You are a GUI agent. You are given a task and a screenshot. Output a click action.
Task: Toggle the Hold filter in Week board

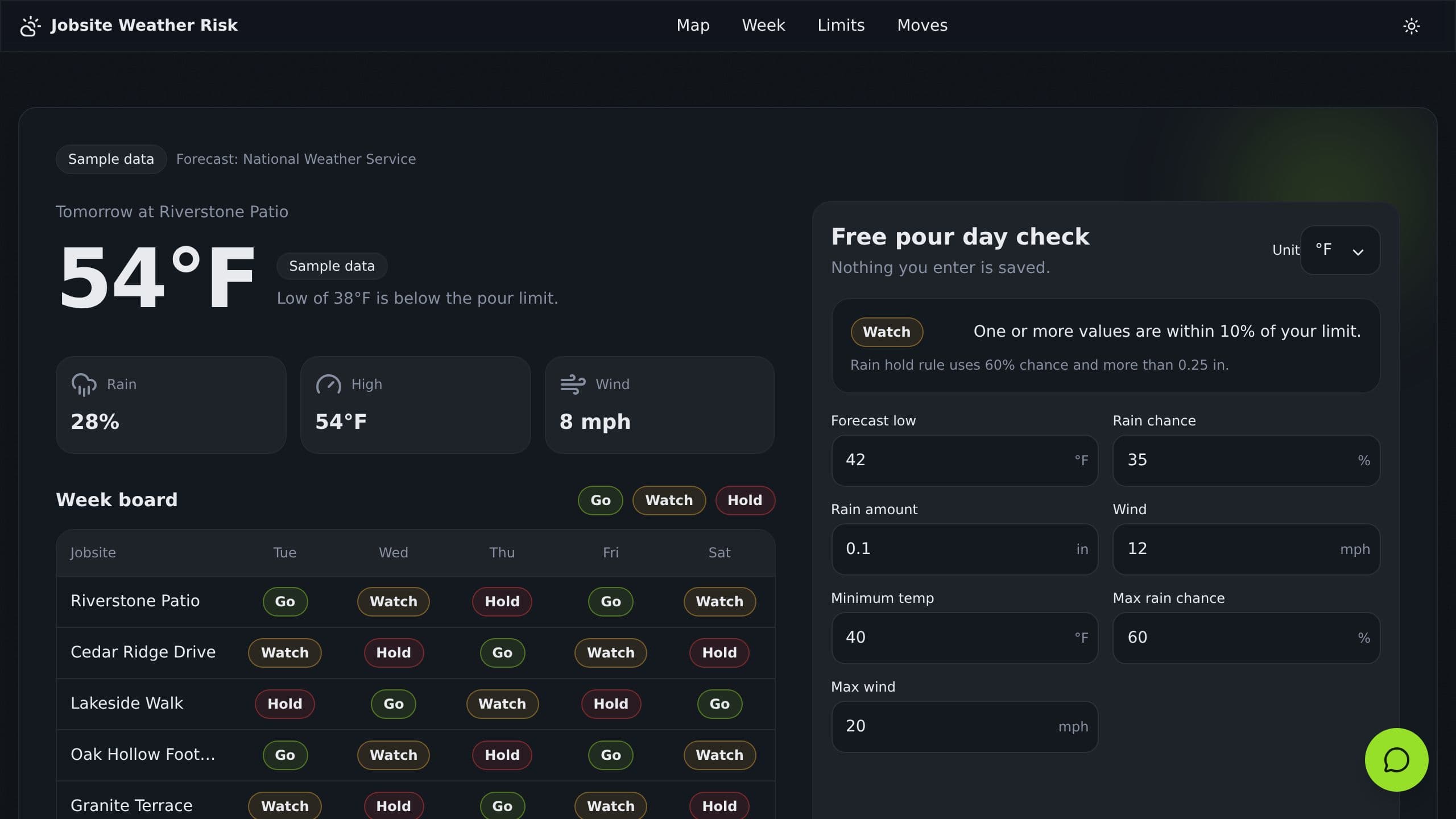744,500
